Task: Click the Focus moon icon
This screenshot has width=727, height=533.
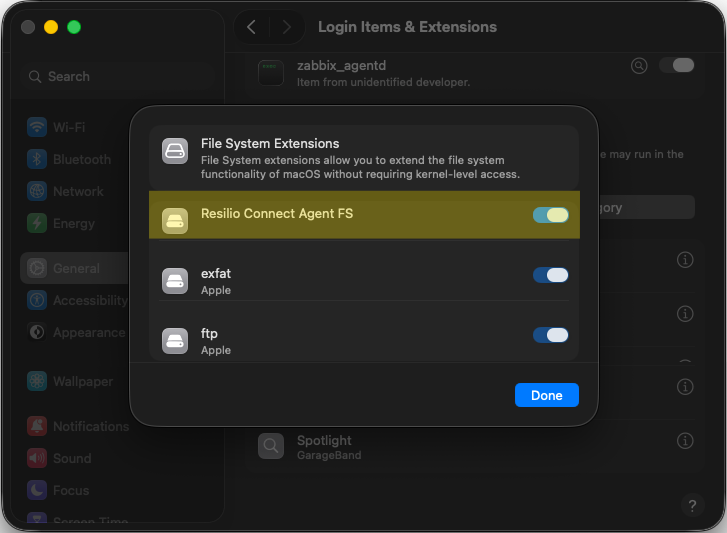Action: click(37, 490)
